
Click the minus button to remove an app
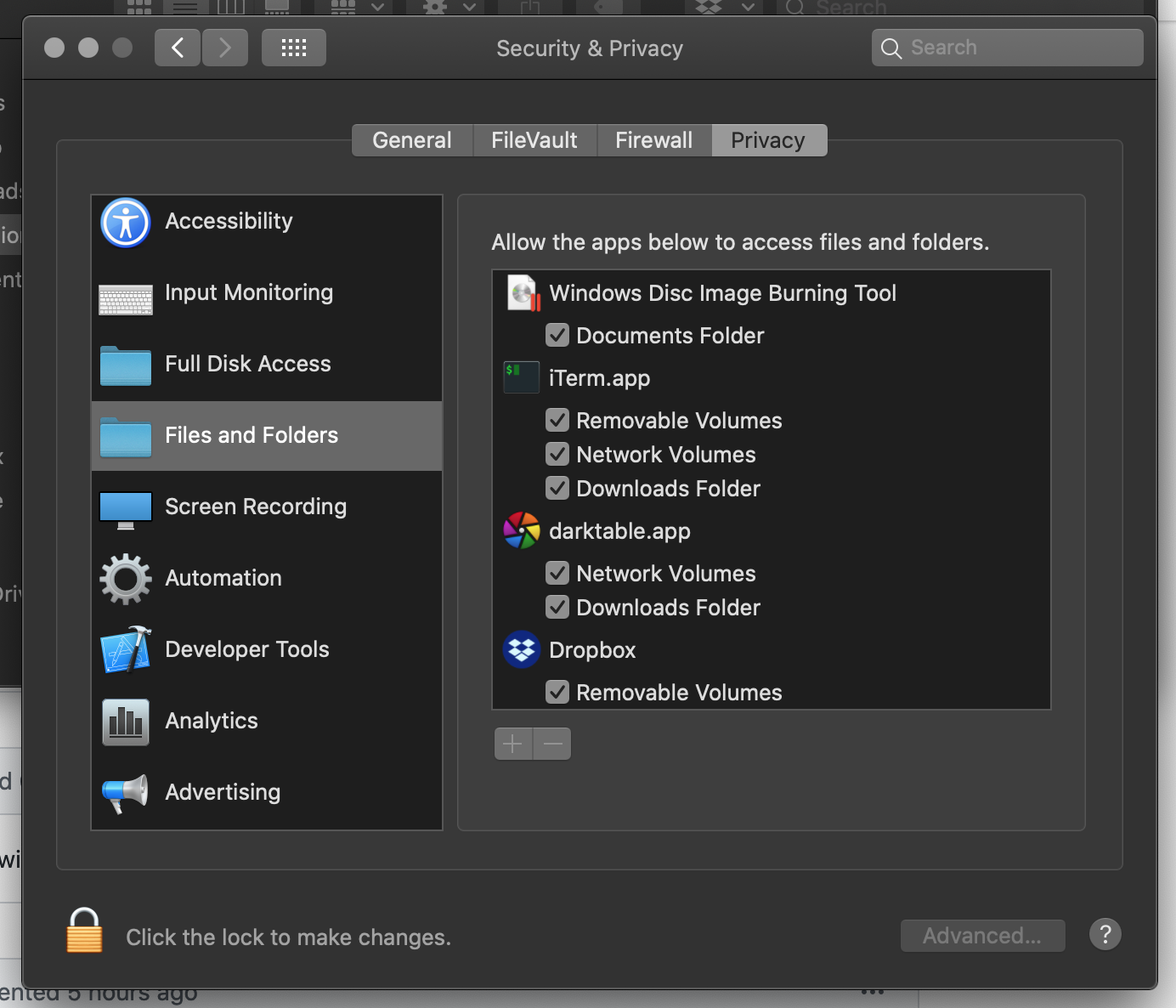coord(552,744)
